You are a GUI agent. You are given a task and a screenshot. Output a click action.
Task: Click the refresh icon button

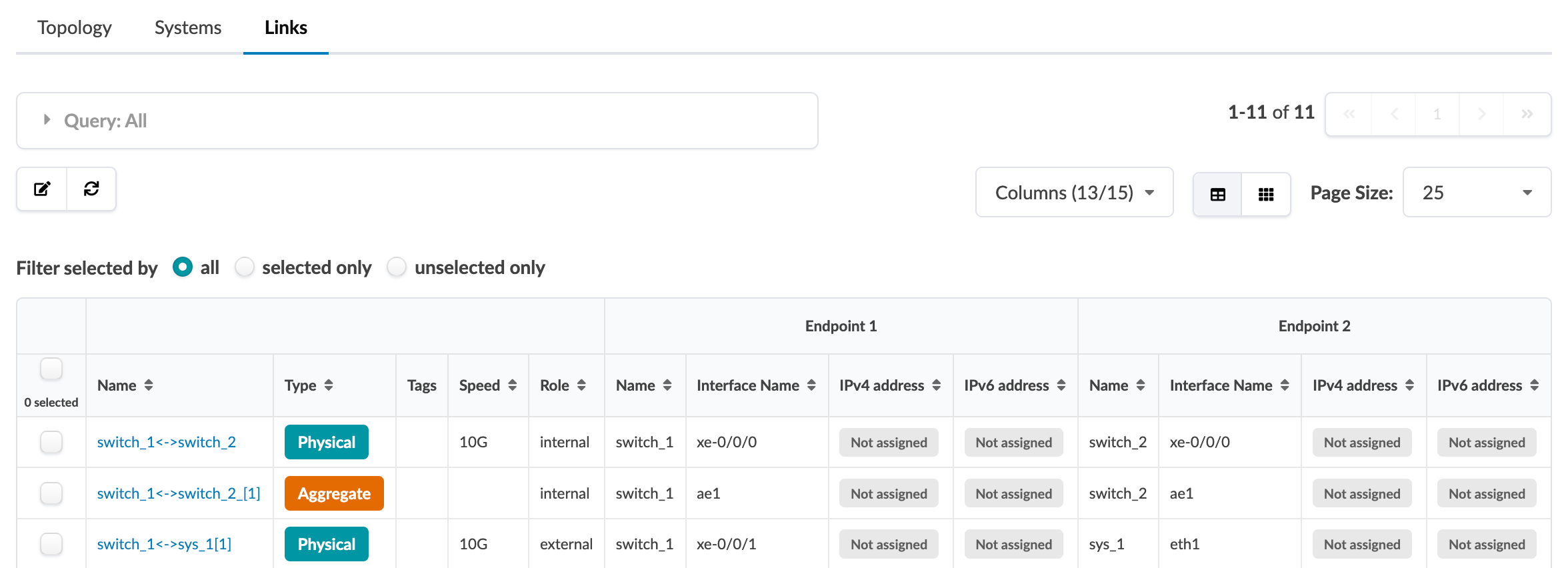pyautogui.click(x=91, y=189)
